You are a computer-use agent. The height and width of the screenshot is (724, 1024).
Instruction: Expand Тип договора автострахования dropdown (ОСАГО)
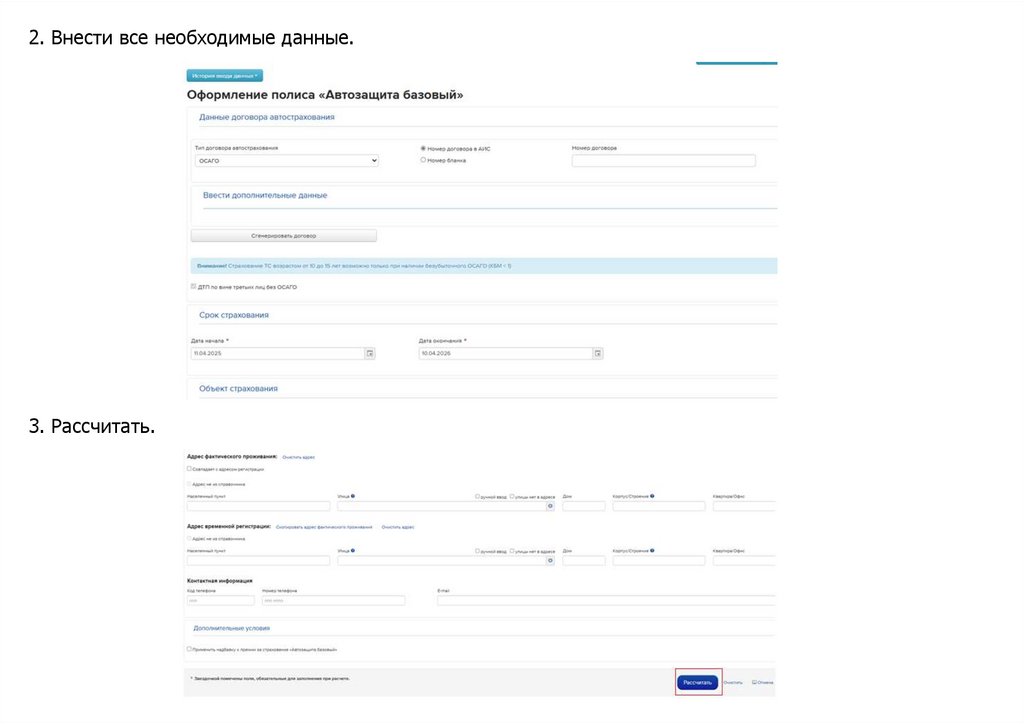click(x=286, y=160)
